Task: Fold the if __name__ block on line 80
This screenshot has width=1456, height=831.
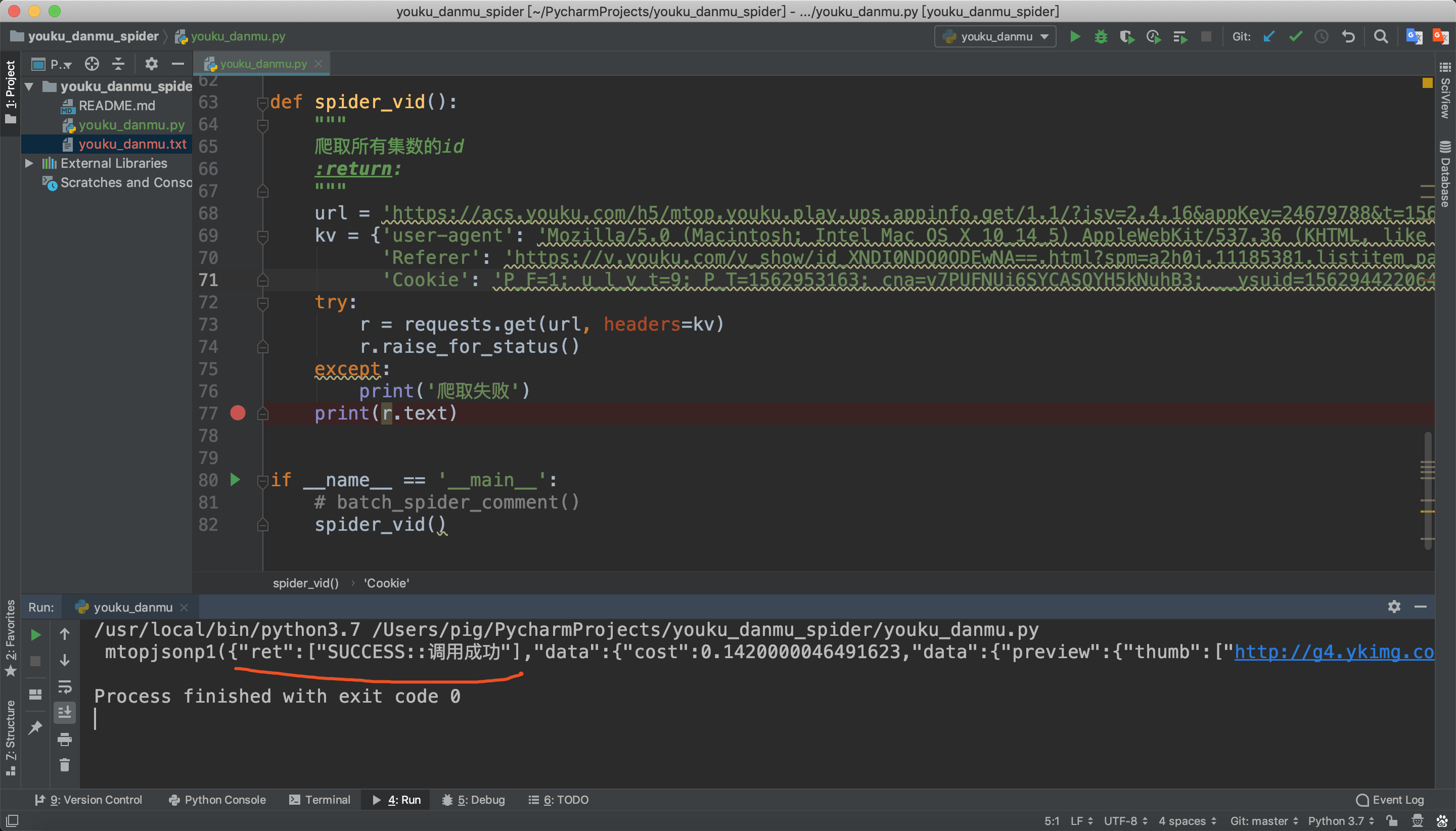Action: point(262,481)
